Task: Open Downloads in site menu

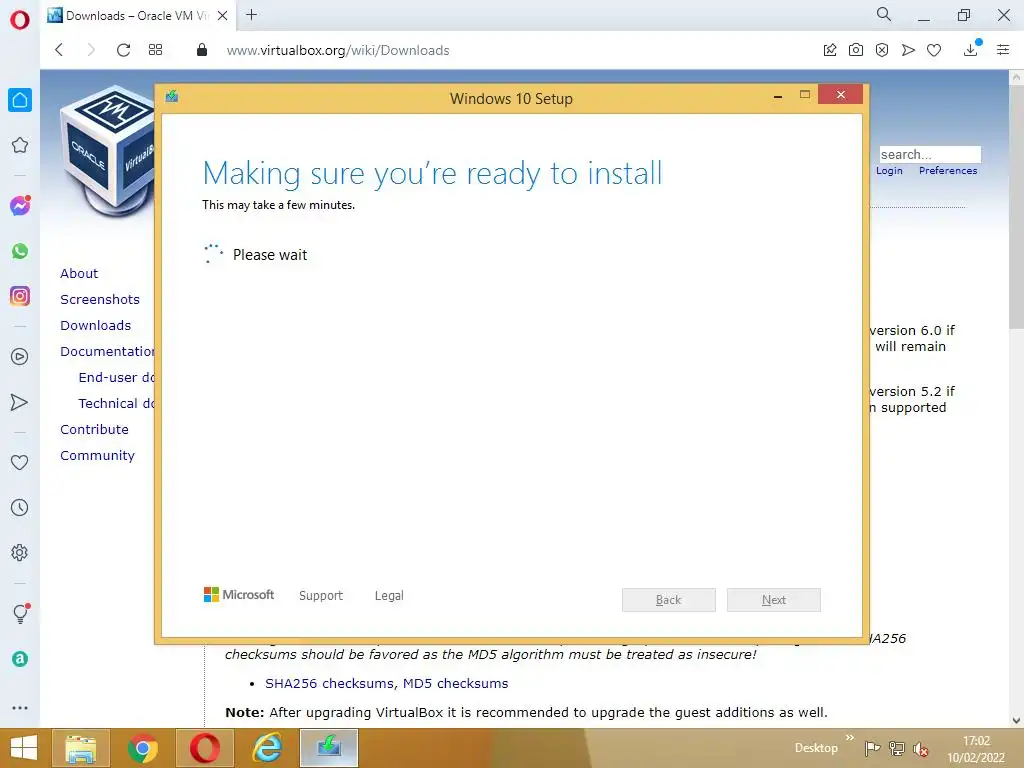Action: [x=95, y=325]
